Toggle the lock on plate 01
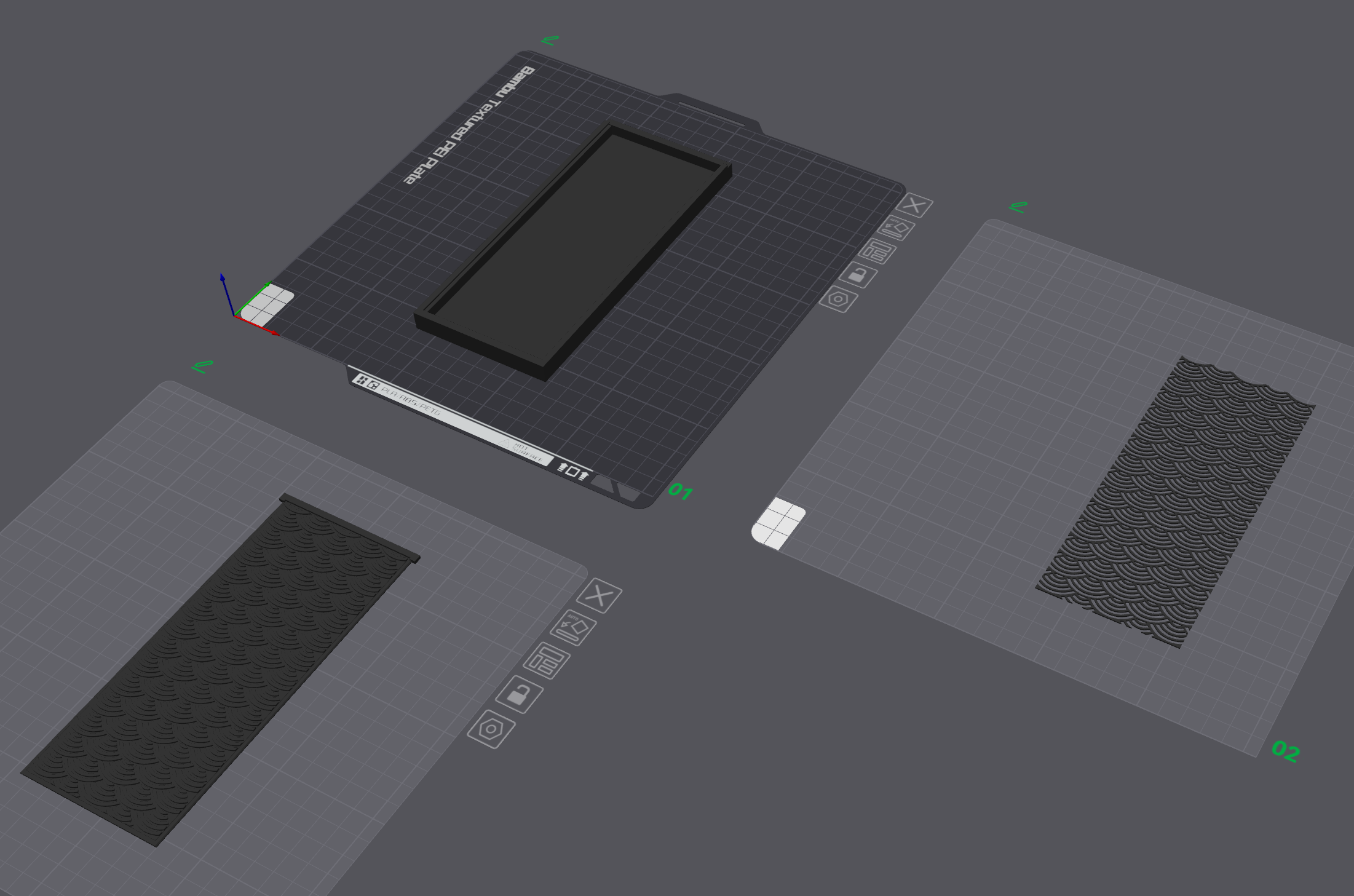The image size is (1354, 896). (x=858, y=275)
